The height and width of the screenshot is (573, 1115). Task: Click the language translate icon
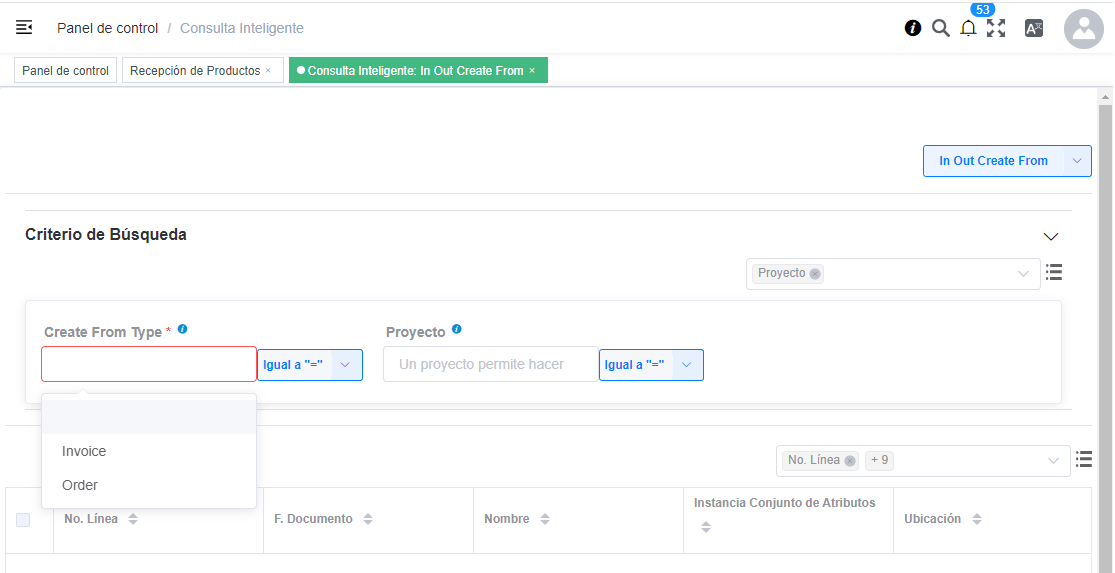[x=1034, y=28]
